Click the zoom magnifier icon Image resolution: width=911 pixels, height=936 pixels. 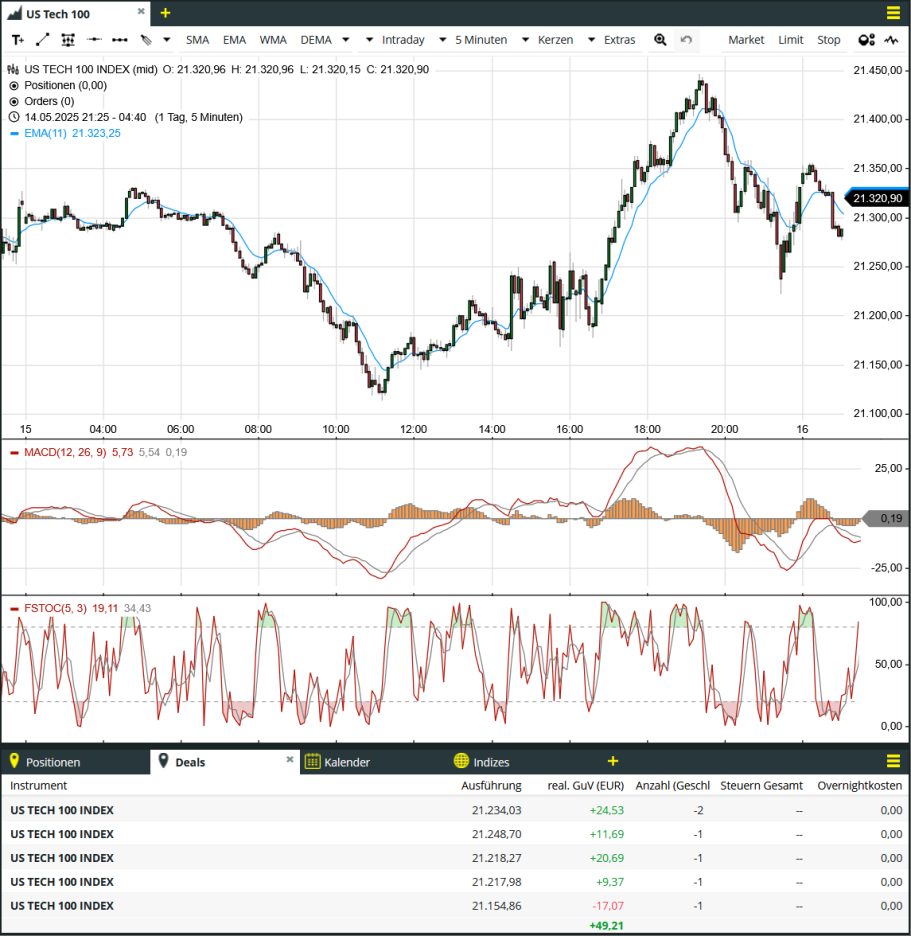click(660, 40)
